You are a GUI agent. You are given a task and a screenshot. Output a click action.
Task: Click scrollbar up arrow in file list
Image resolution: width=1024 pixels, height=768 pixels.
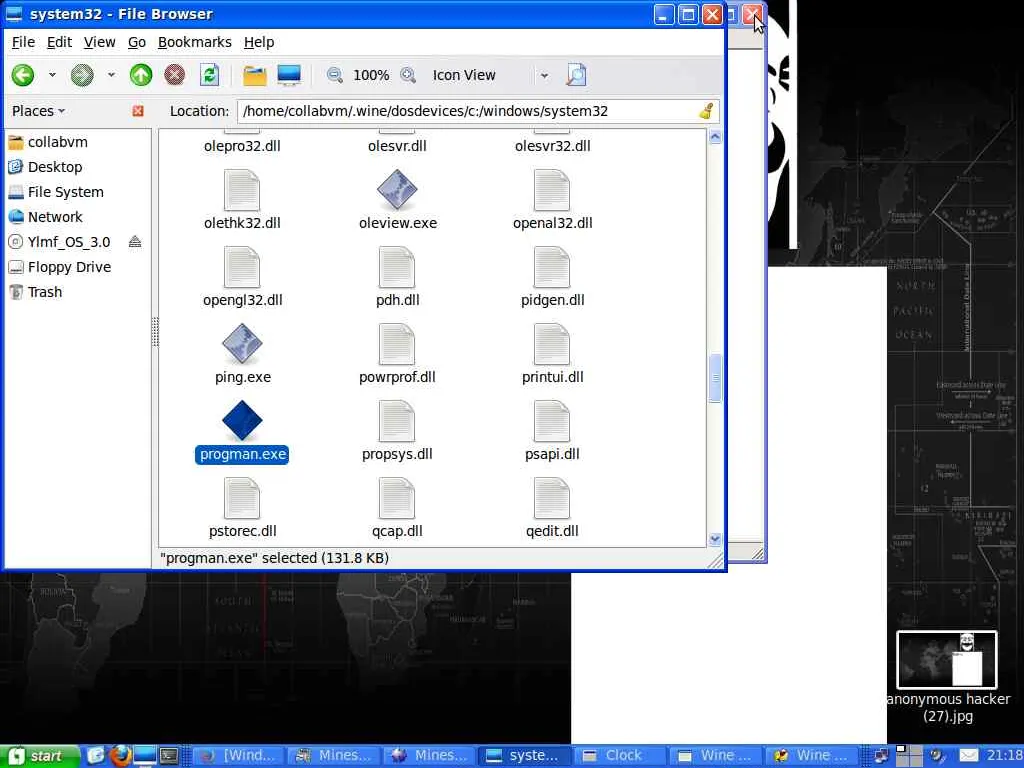tap(715, 136)
